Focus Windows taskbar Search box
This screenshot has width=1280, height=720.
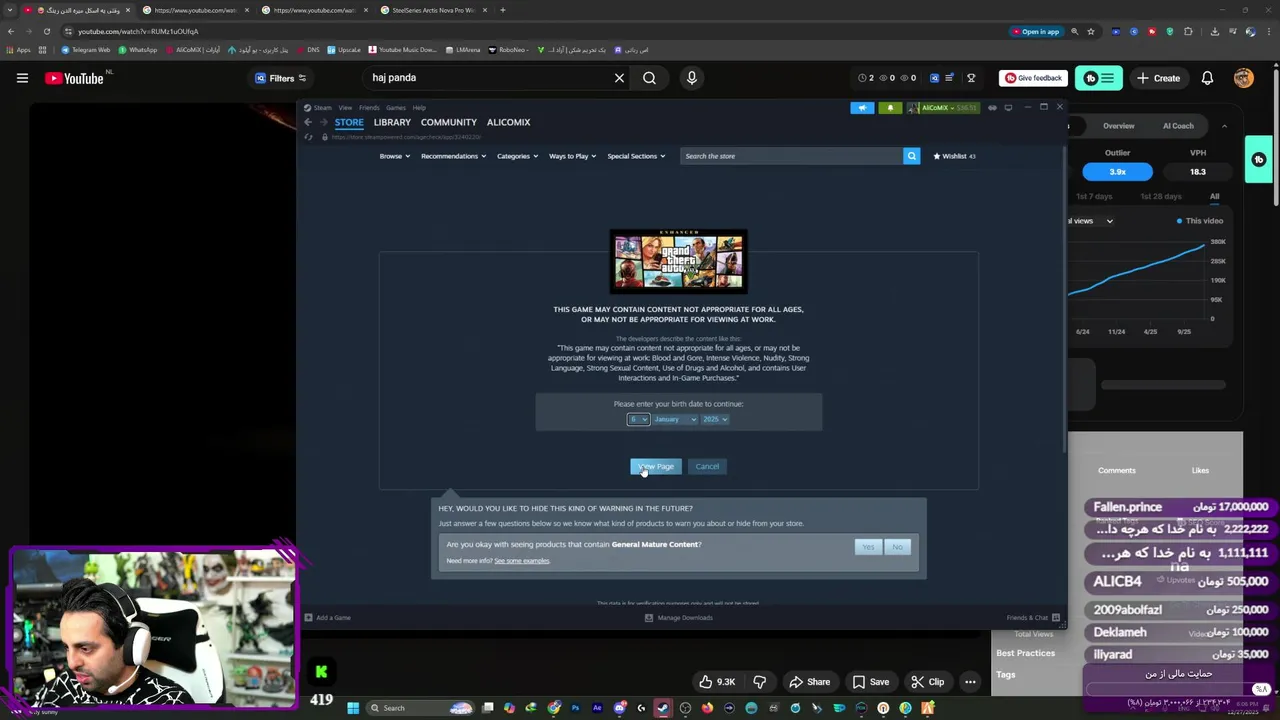coord(420,708)
